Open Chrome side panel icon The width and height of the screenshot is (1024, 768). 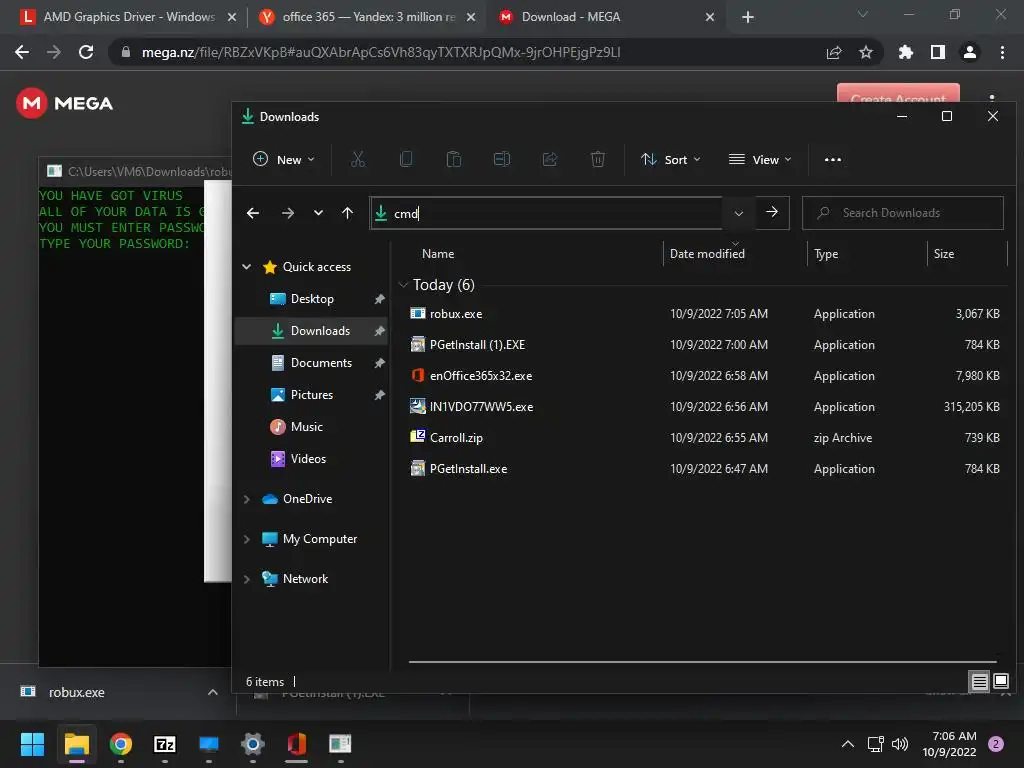pyautogui.click(x=938, y=52)
